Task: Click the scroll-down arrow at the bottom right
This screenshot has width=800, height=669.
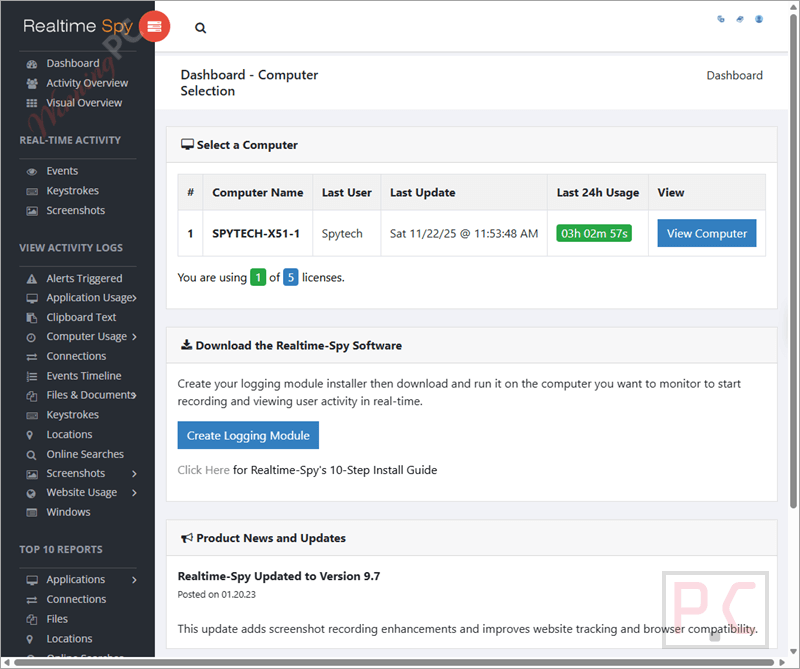Action: pos(793,652)
